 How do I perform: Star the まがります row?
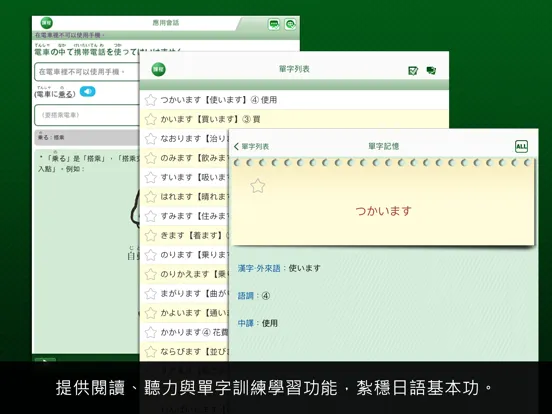[150, 294]
